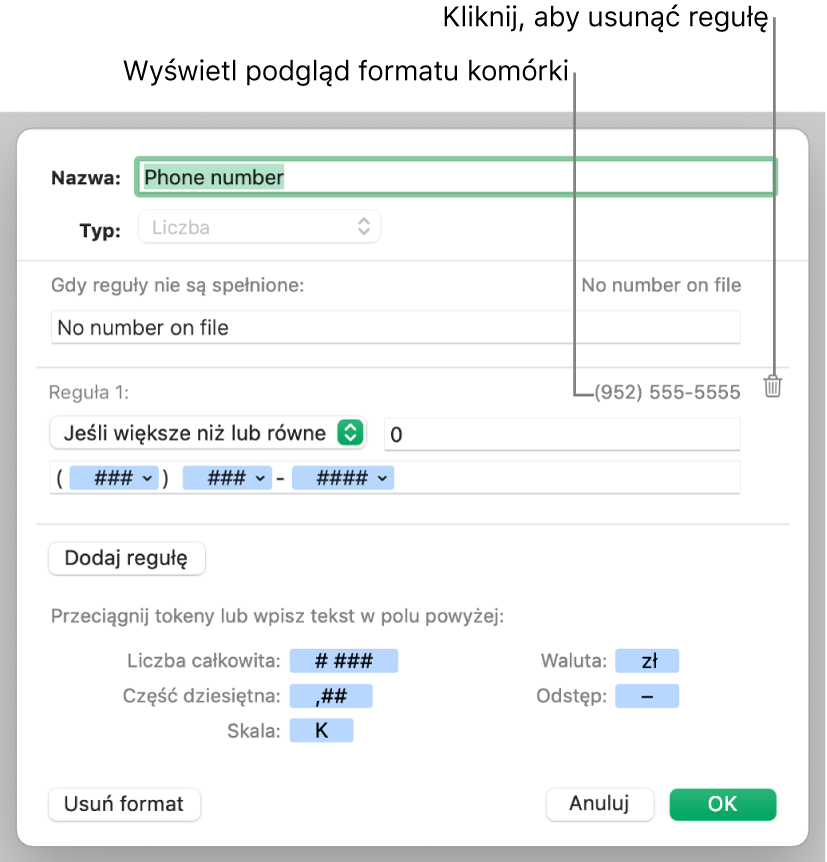Screen dimensions: 827x862
Task: Click the Odstęp token
Action: (647, 696)
